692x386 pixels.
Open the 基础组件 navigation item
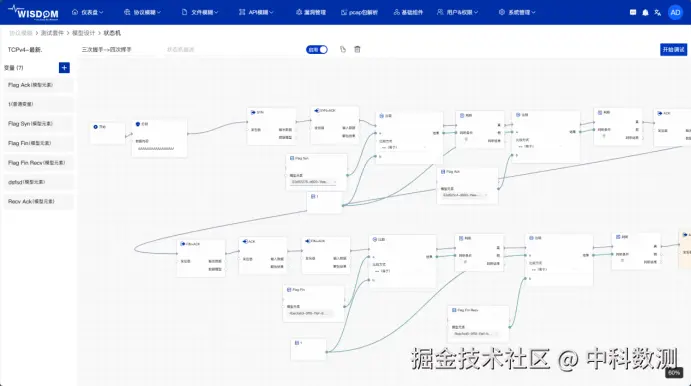[408, 12]
